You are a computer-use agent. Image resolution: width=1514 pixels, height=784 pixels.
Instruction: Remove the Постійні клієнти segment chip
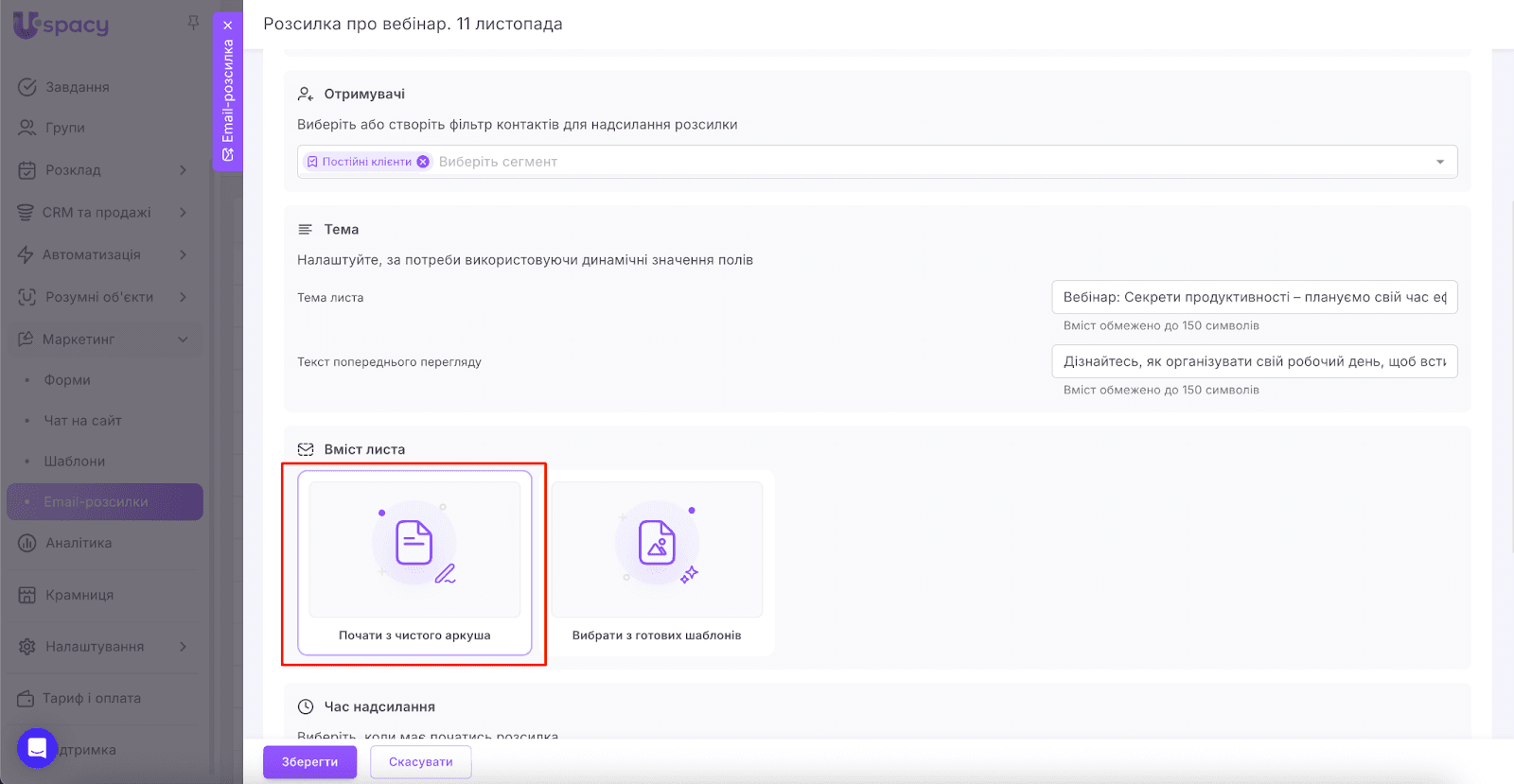(423, 162)
